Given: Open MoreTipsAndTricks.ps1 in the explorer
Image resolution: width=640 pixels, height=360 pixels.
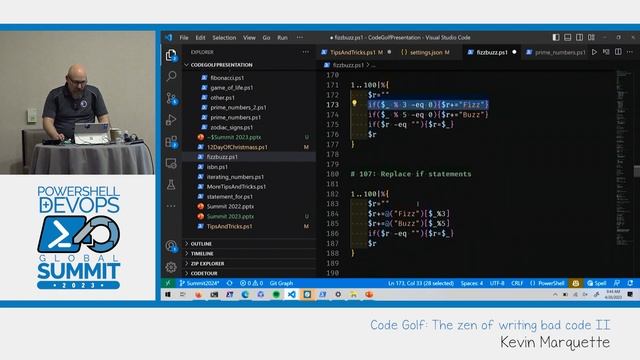Looking at the screenshot, I should [236, 187].
